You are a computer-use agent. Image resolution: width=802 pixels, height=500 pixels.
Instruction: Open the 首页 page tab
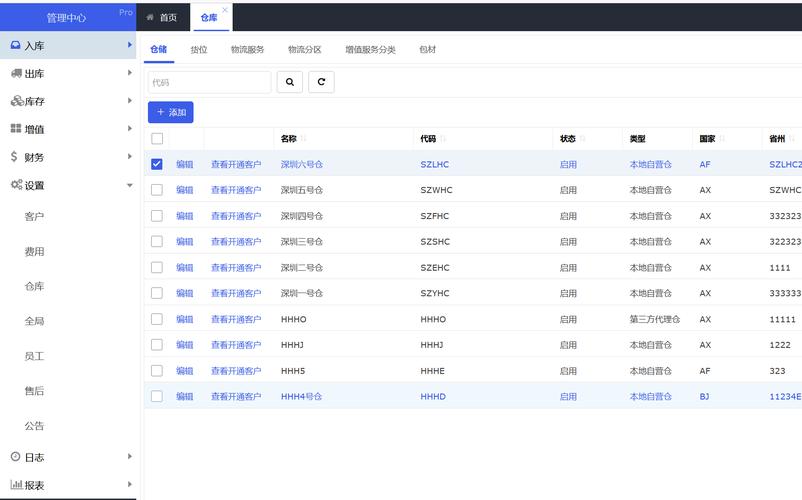[163, 17]
